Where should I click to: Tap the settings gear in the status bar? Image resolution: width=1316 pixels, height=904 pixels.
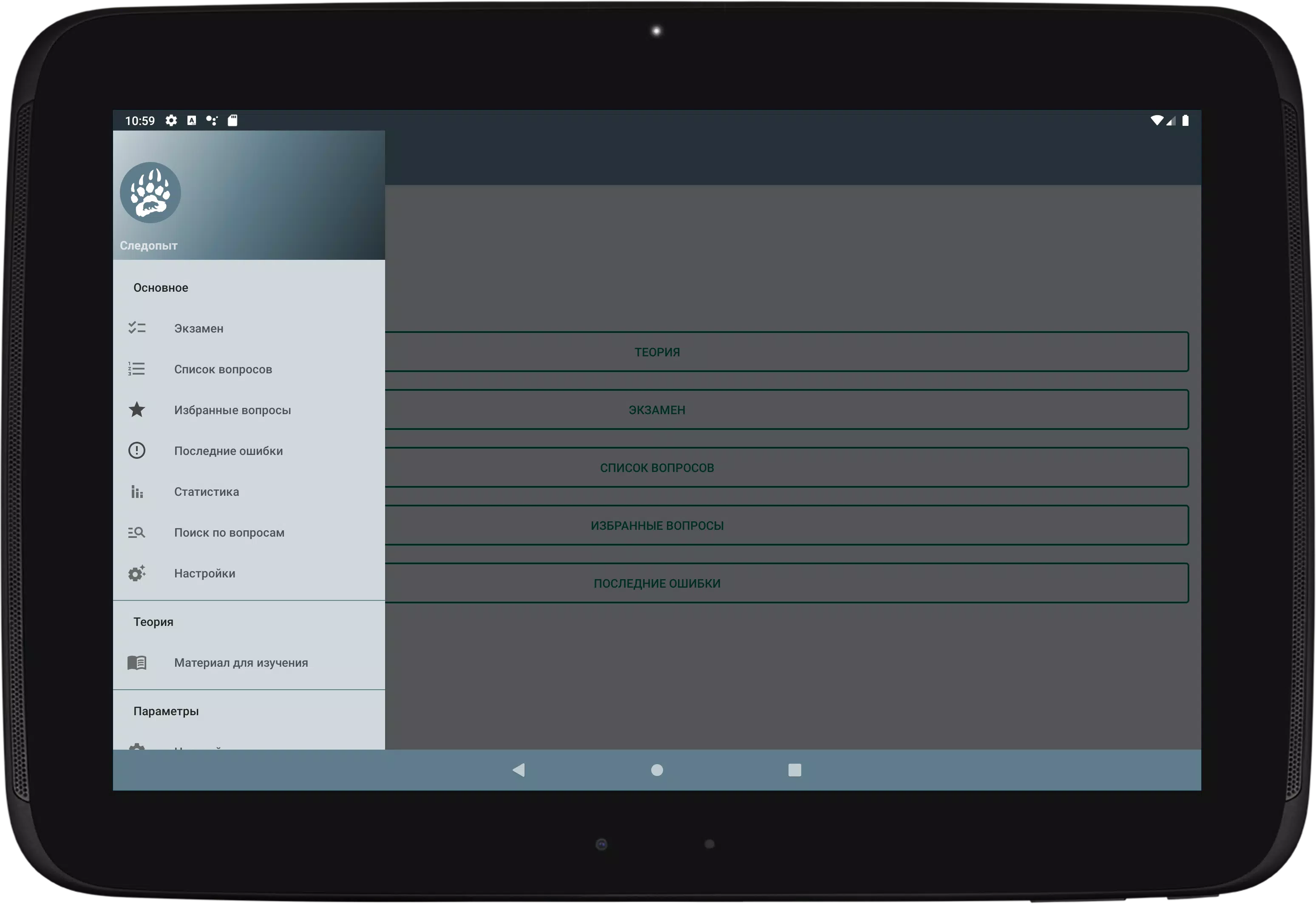click(171, 120)
